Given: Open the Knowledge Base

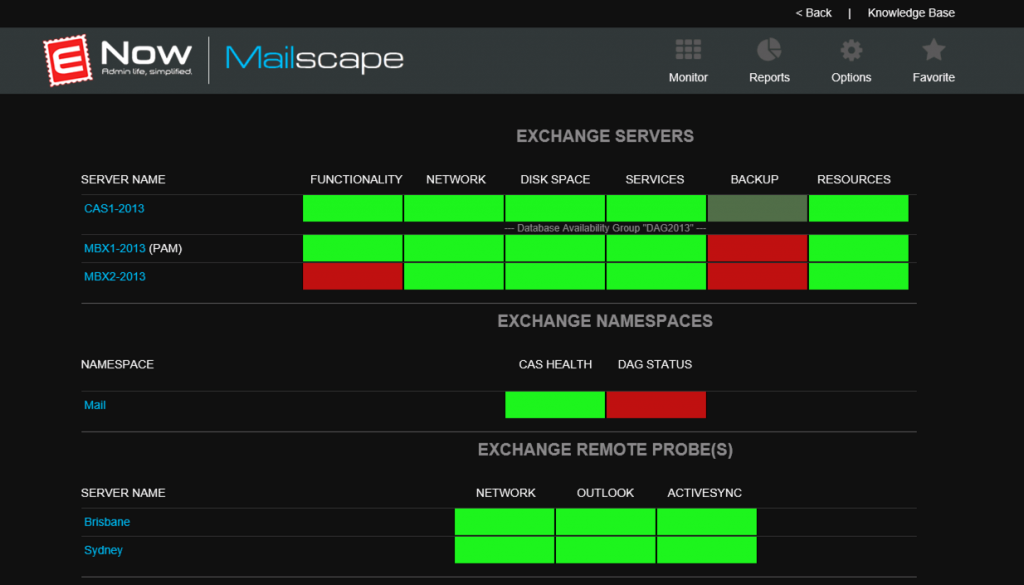Looking at the screenshot, I should [911, 13].
